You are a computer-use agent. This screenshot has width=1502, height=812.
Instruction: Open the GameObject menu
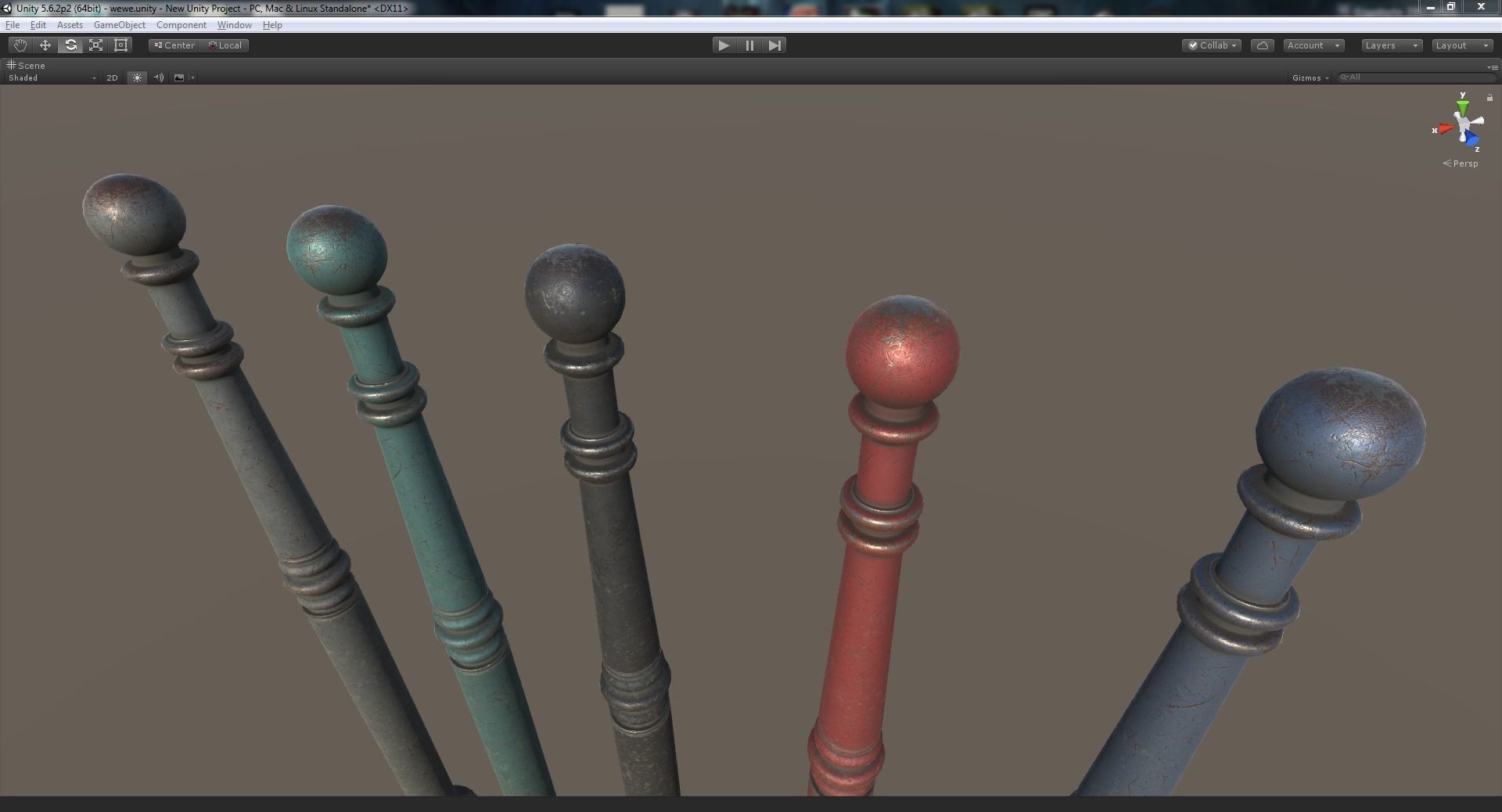click(x=120, y=25)
